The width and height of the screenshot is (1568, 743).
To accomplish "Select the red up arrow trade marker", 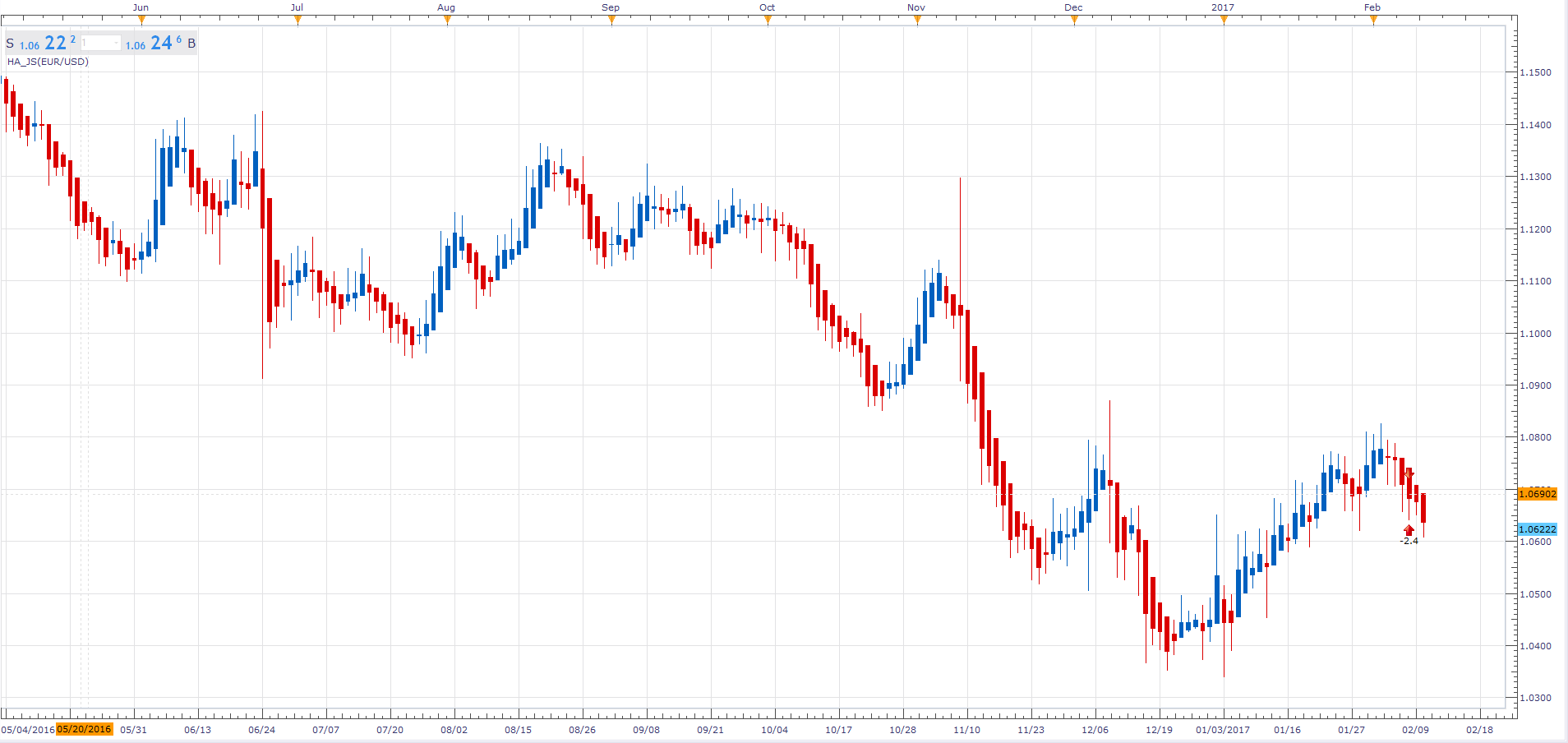I will click(x=1409, y=530).
